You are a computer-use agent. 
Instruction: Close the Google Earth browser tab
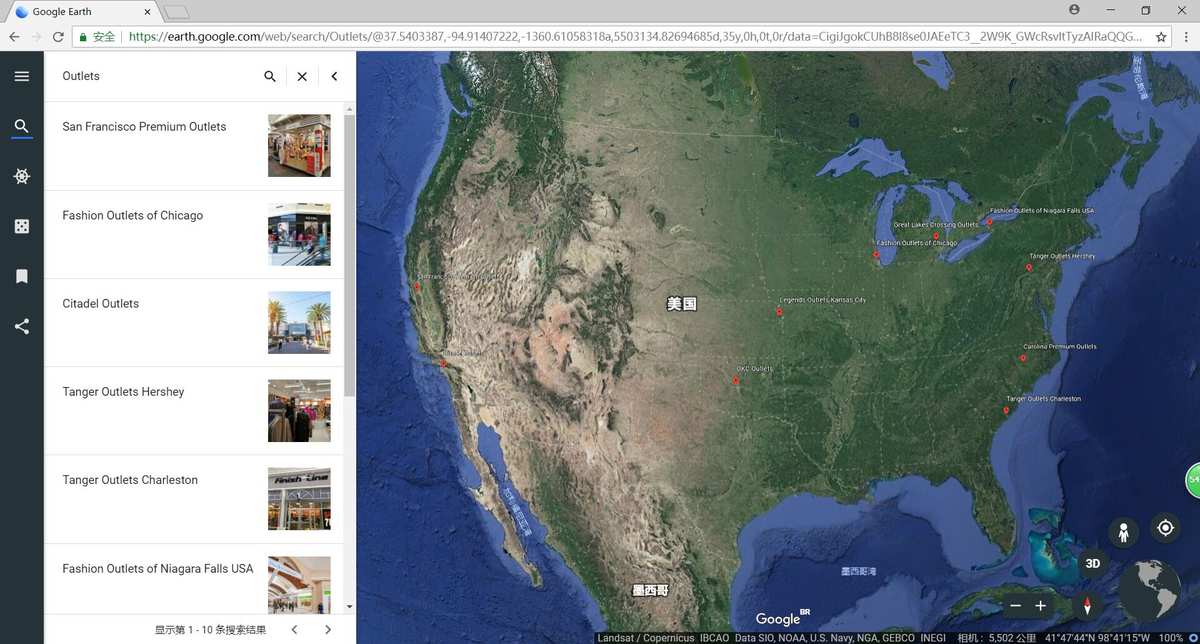147,12
